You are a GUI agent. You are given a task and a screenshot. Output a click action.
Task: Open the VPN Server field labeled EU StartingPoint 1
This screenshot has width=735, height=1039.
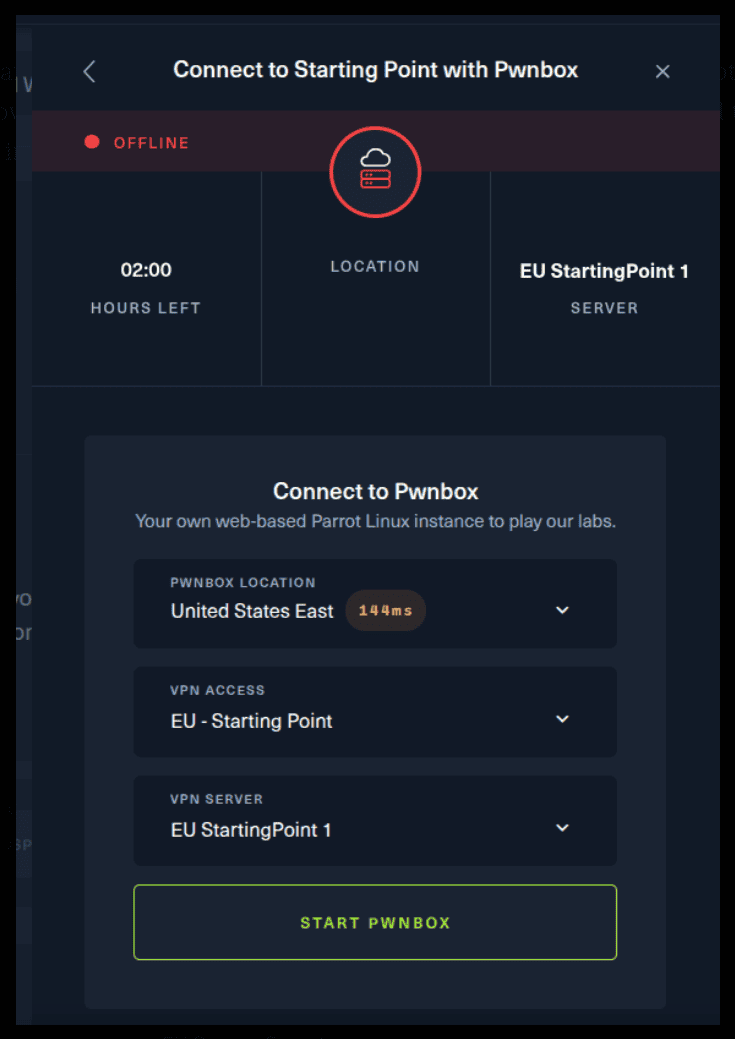click(251, 830)
